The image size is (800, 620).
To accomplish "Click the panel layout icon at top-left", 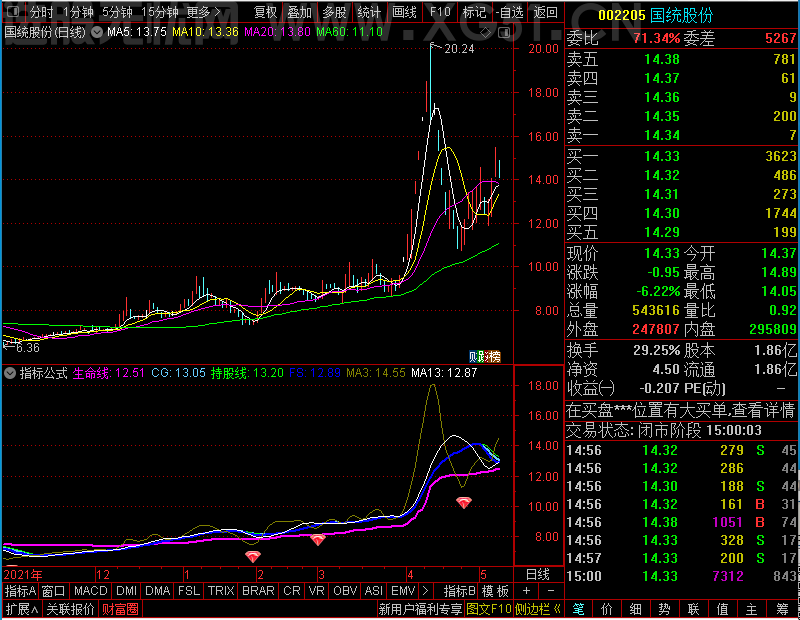I will pyautogui.click(x=13, y=11).
